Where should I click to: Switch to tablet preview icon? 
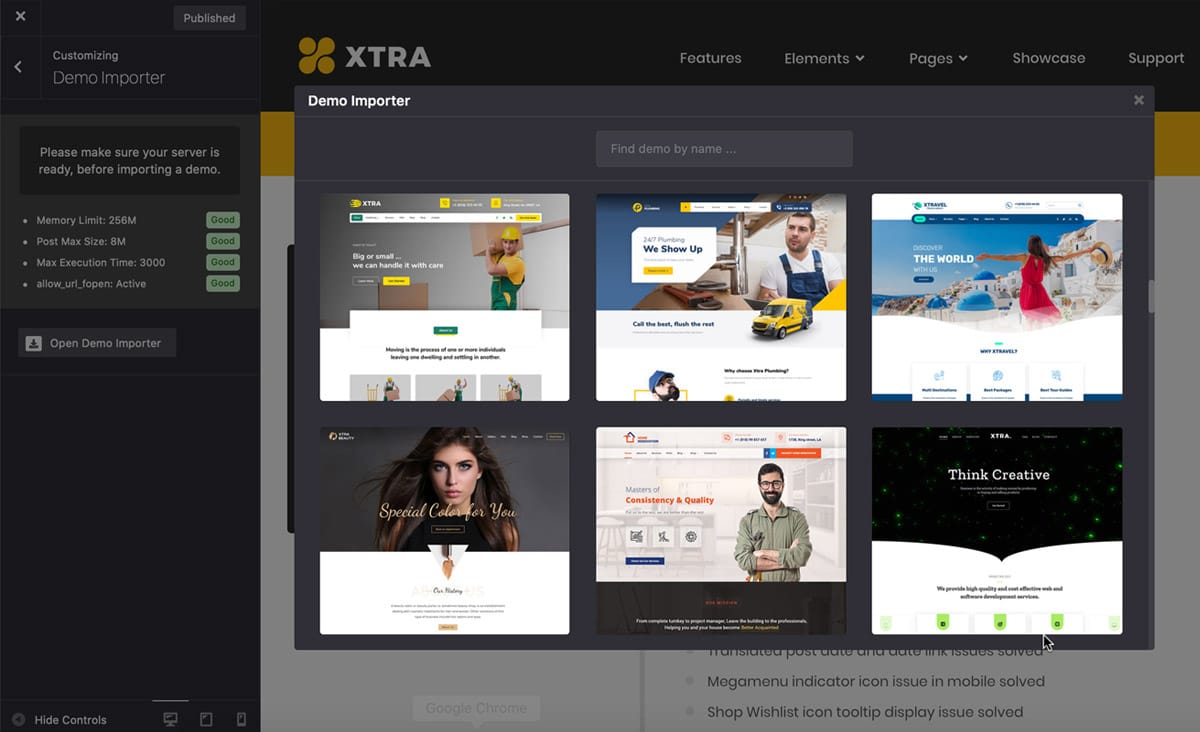206,719
